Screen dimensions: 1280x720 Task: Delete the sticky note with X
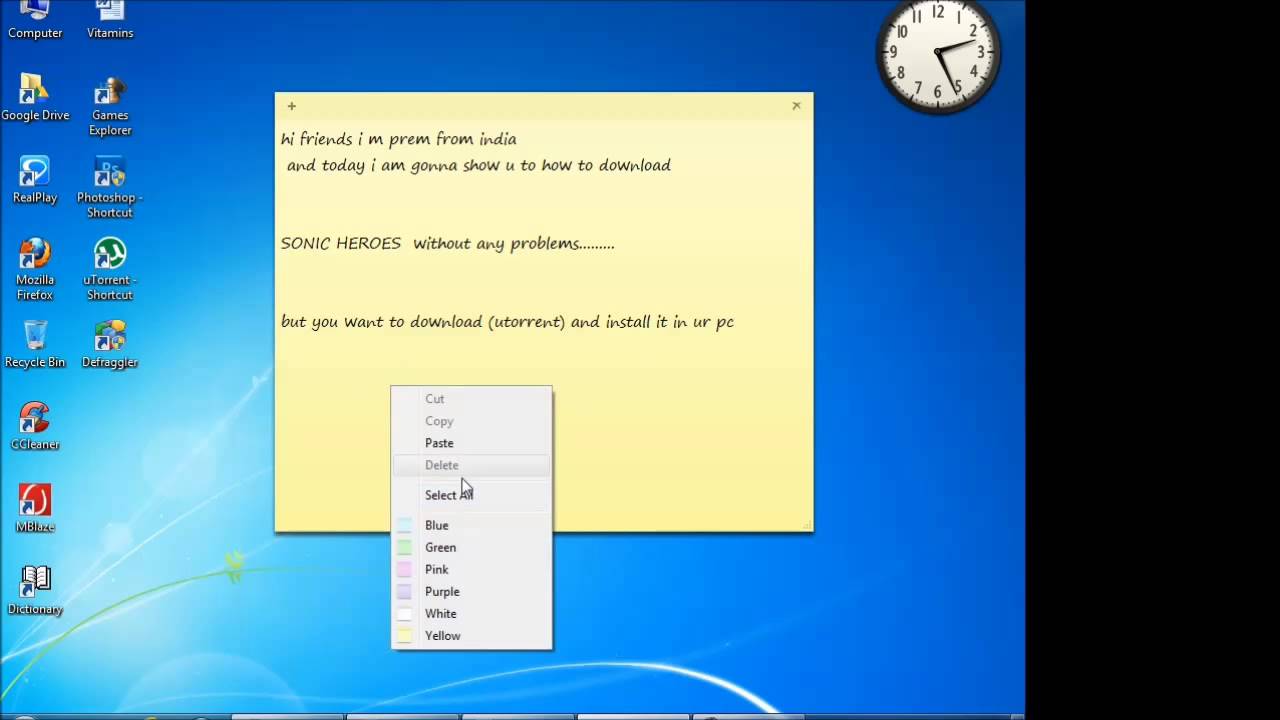coord(796,106)
